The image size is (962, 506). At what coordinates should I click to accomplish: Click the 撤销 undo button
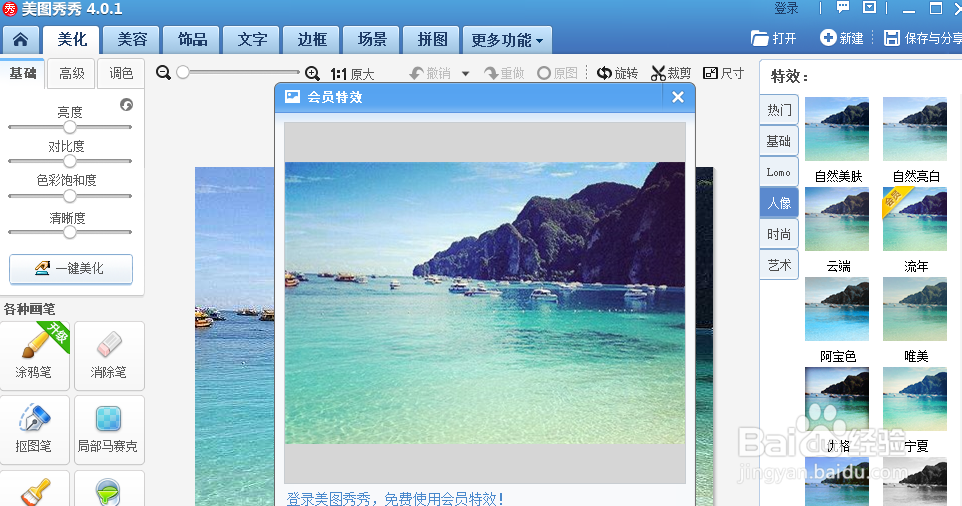(x=430, y=74)
